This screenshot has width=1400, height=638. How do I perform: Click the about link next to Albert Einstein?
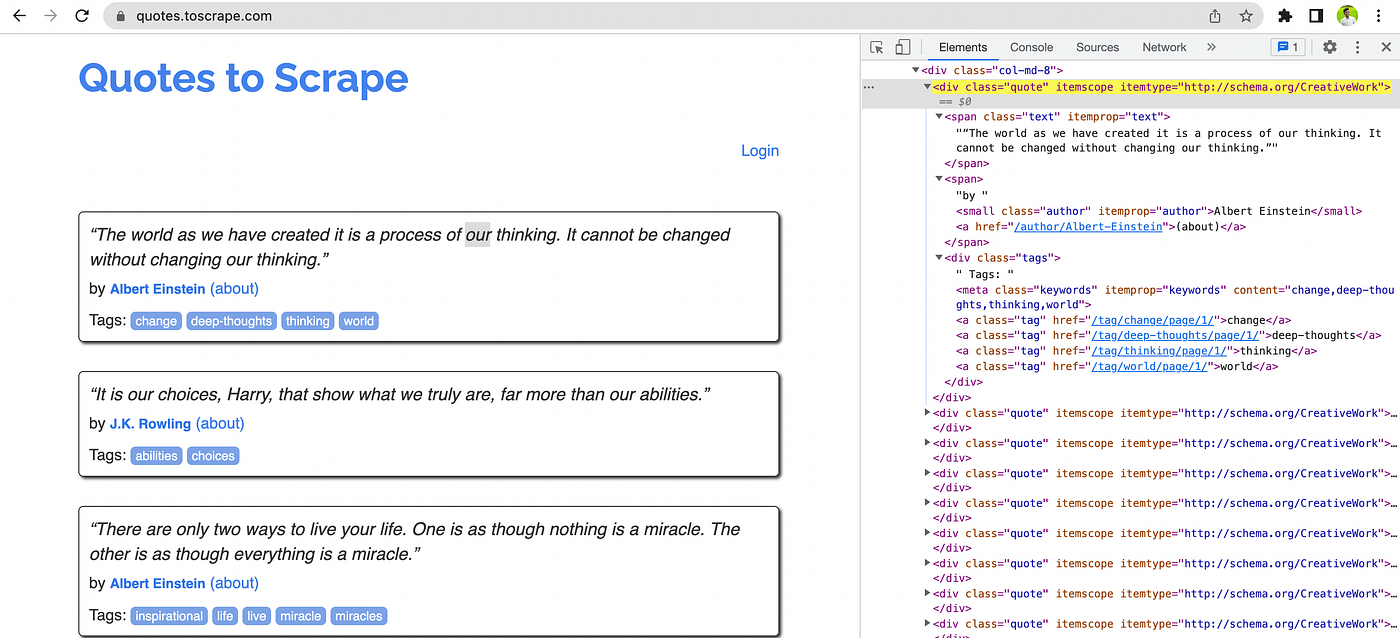pos(234,288)
